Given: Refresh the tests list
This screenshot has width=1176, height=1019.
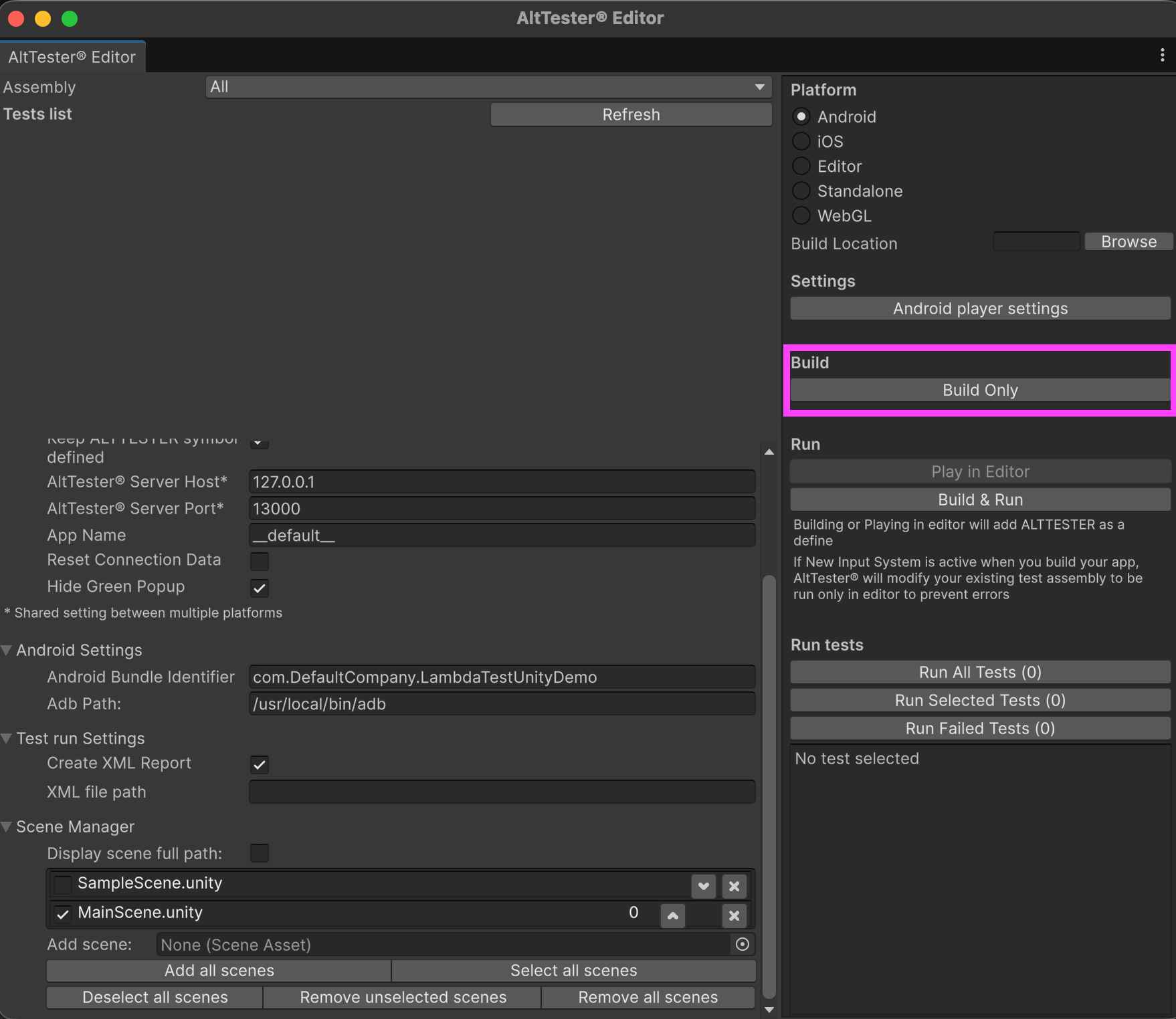Looking at the screenshot, I should point(631,114).
